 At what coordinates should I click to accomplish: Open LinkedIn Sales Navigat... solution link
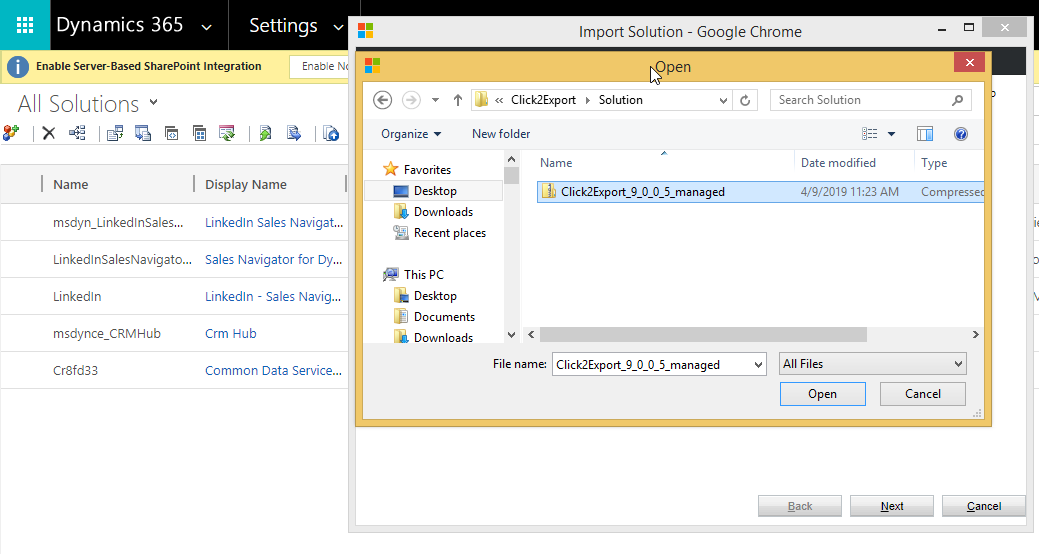click(x=274, y=223)
